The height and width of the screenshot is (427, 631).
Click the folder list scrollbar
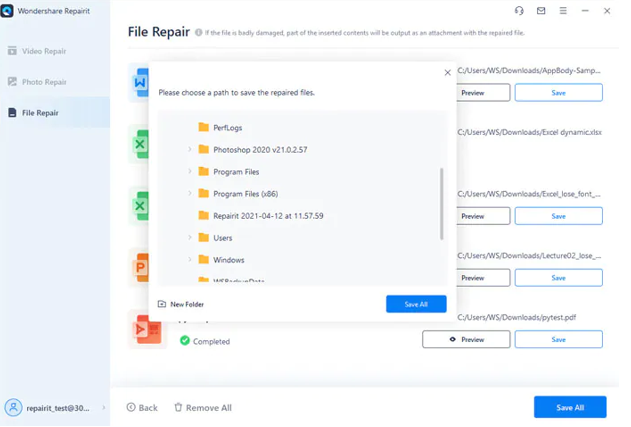tap(442, 204)
